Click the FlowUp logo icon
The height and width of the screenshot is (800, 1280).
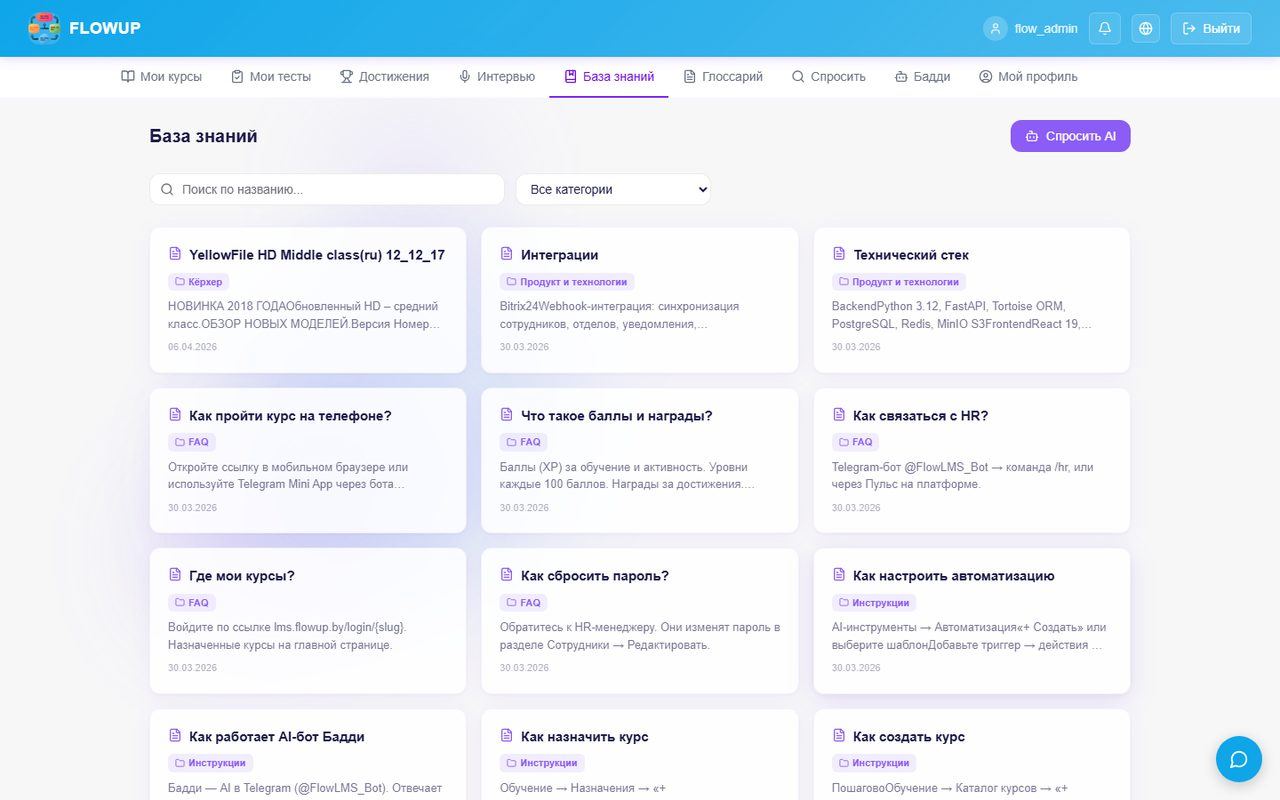[44, 28]
